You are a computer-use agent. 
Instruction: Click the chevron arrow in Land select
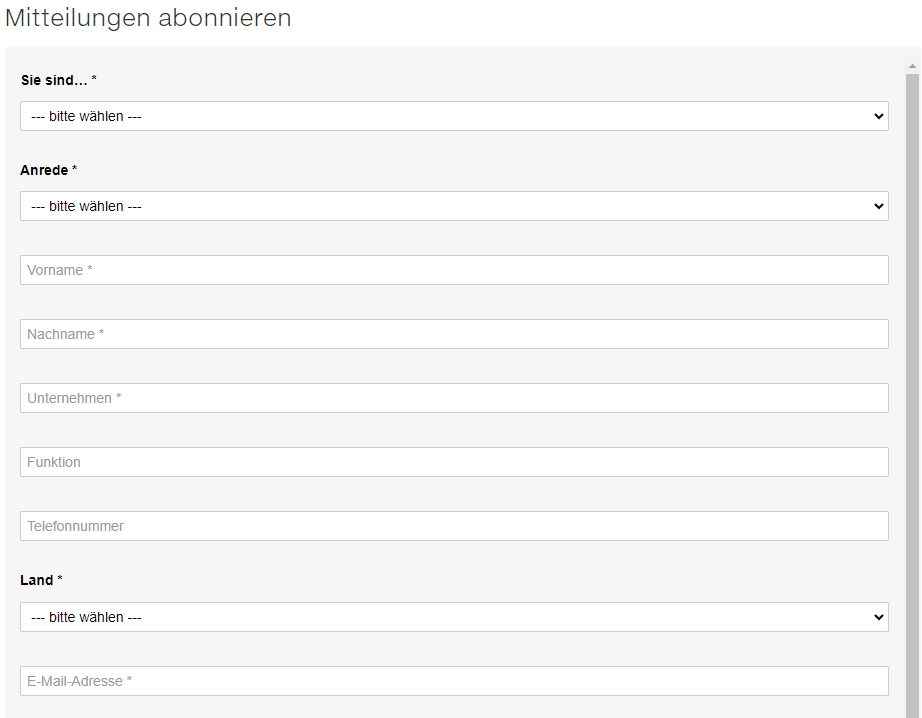pyautogui.click(x=879, y=617)
